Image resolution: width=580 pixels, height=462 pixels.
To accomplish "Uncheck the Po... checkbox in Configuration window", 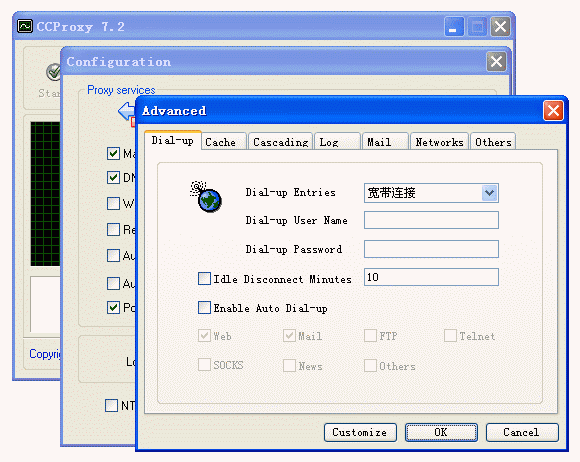I will pos(113,307).
